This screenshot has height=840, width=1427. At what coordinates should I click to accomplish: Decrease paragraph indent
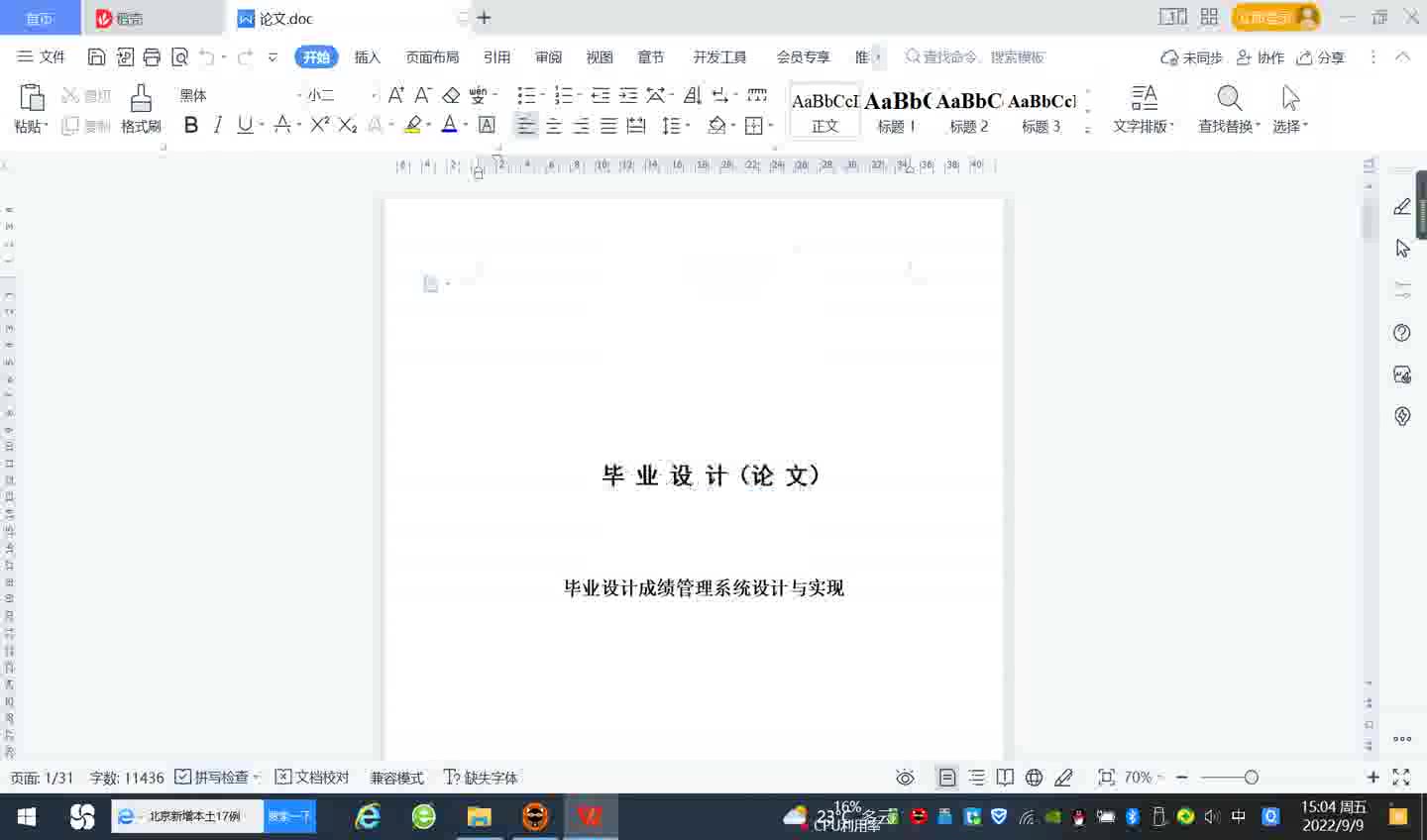[x=601, y=95]
